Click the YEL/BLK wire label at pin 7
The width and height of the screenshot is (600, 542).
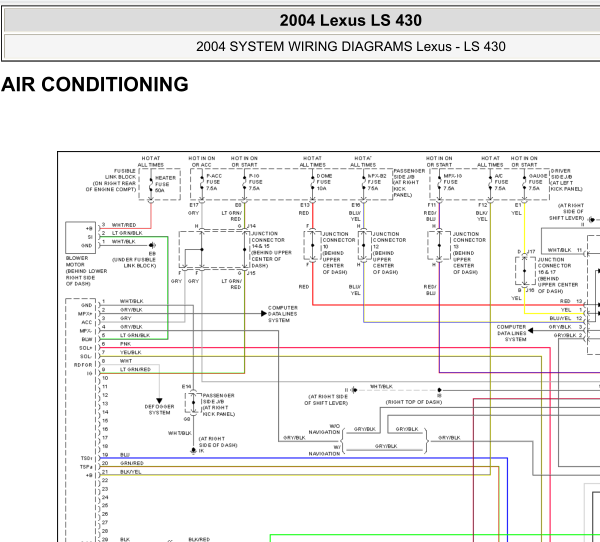(x=130, y=352)
